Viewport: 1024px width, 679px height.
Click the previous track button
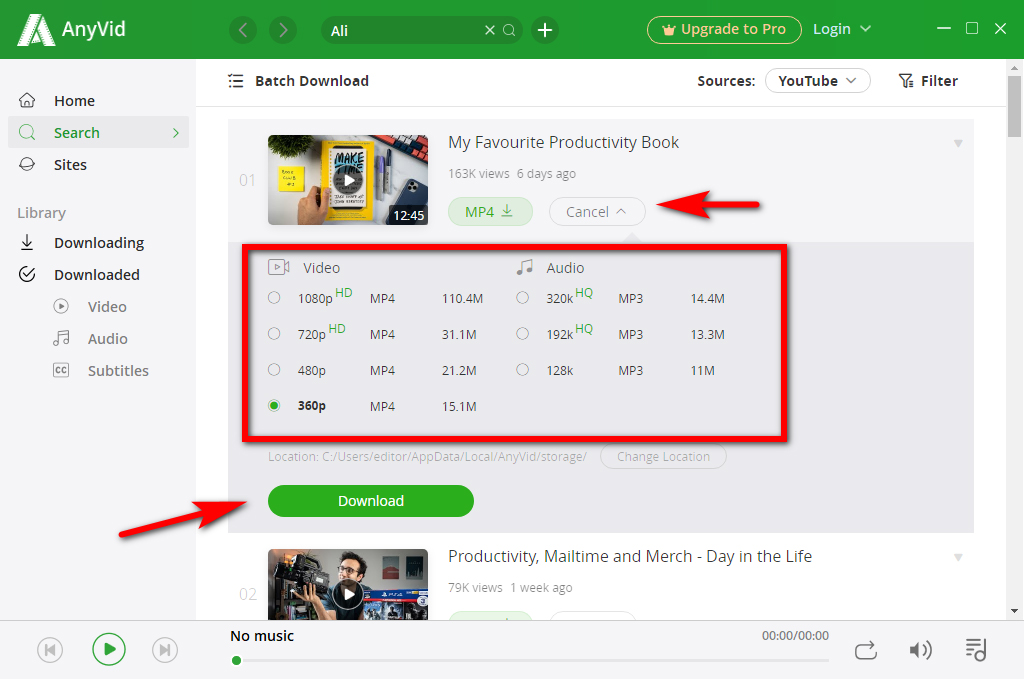tap(50, 650)
